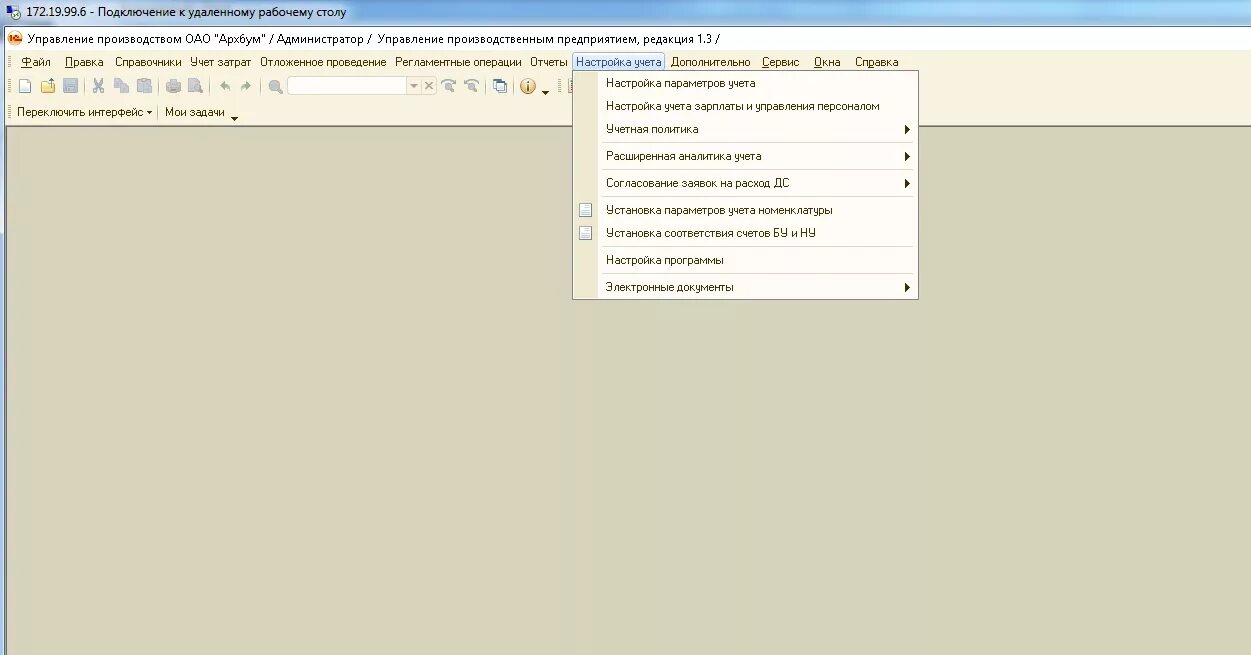Click the remote desktop connection title icon
Image resolution: width=1251 pixels, height=655 pixels.
[12, 12]
